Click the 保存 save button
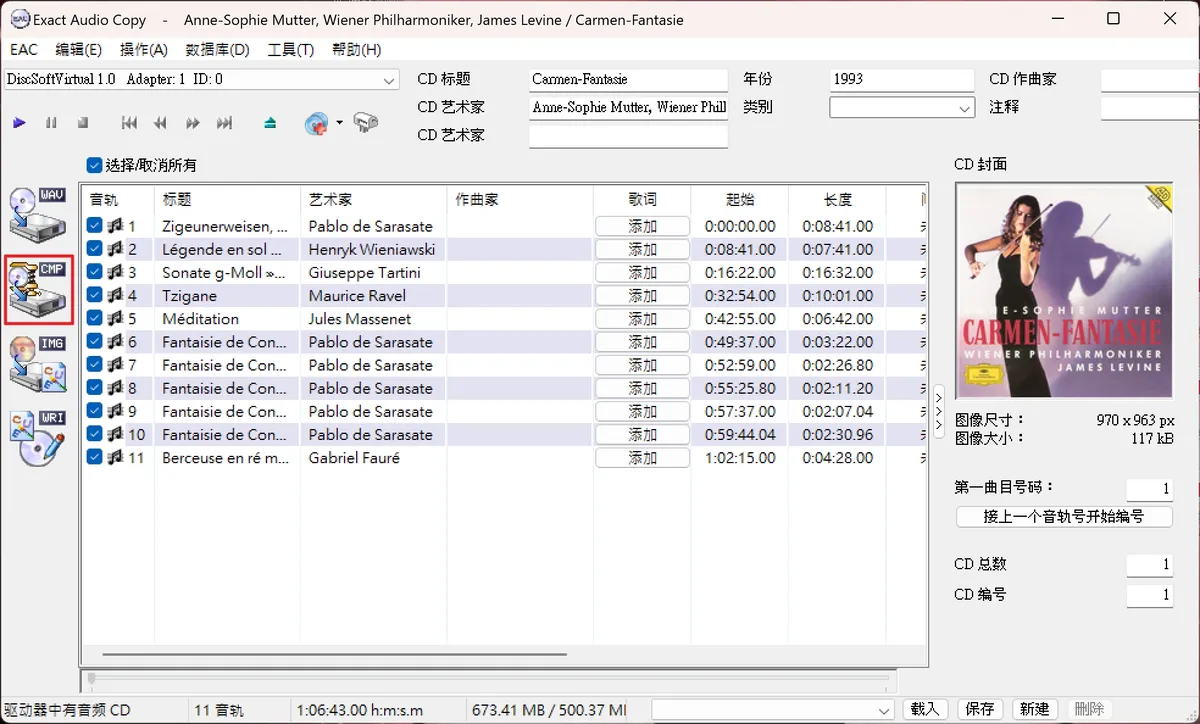 pos(980,709)
